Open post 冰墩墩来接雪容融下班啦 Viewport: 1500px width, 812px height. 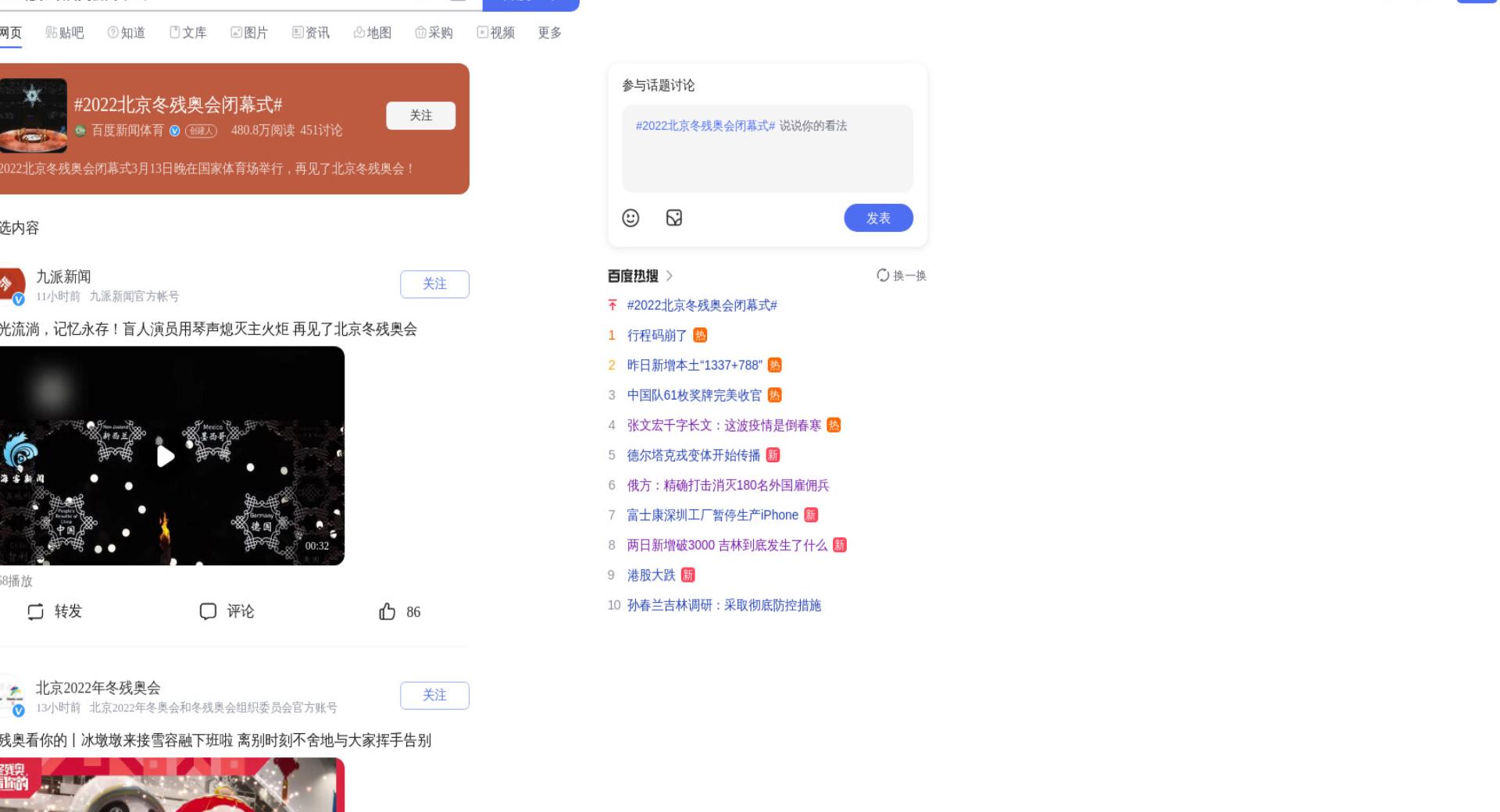coord(216,740)
